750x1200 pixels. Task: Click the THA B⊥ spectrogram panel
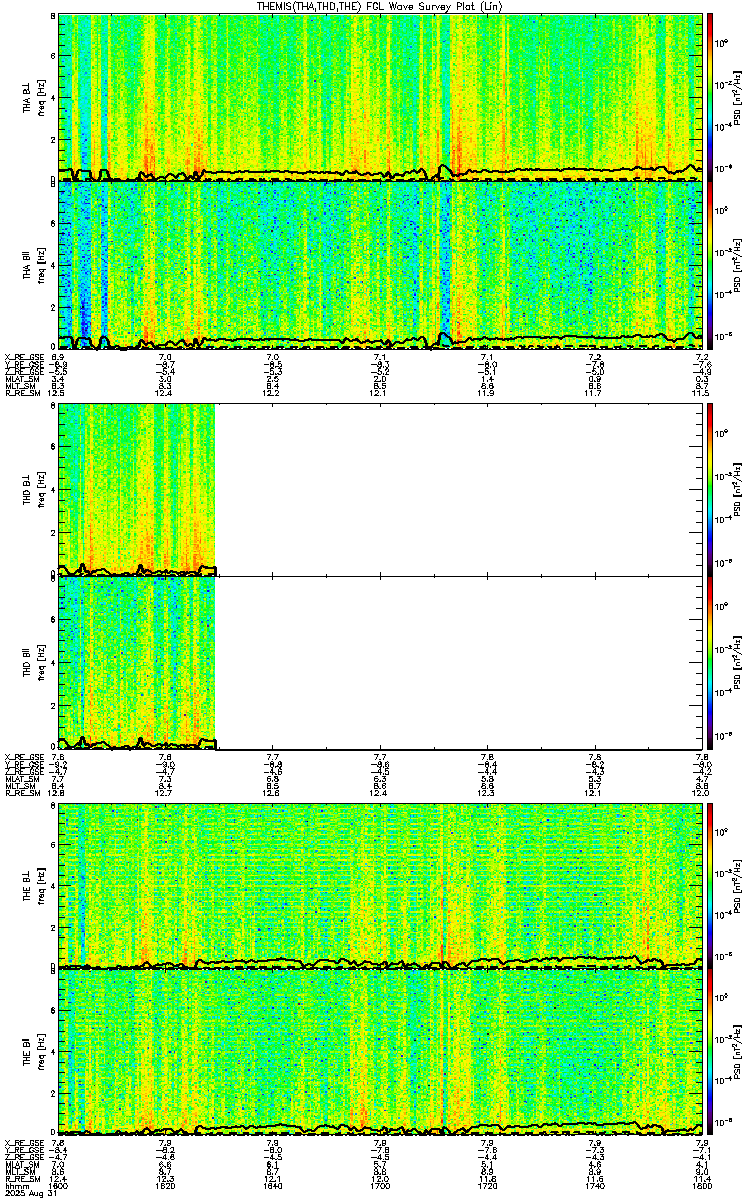click(382, 97)
